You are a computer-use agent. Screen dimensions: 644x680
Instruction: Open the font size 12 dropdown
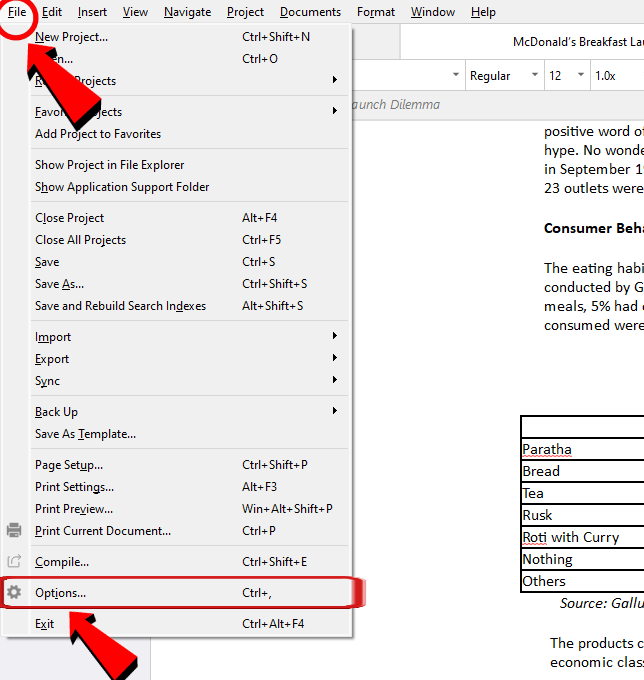pyautogui.click(x=567, y=76)
